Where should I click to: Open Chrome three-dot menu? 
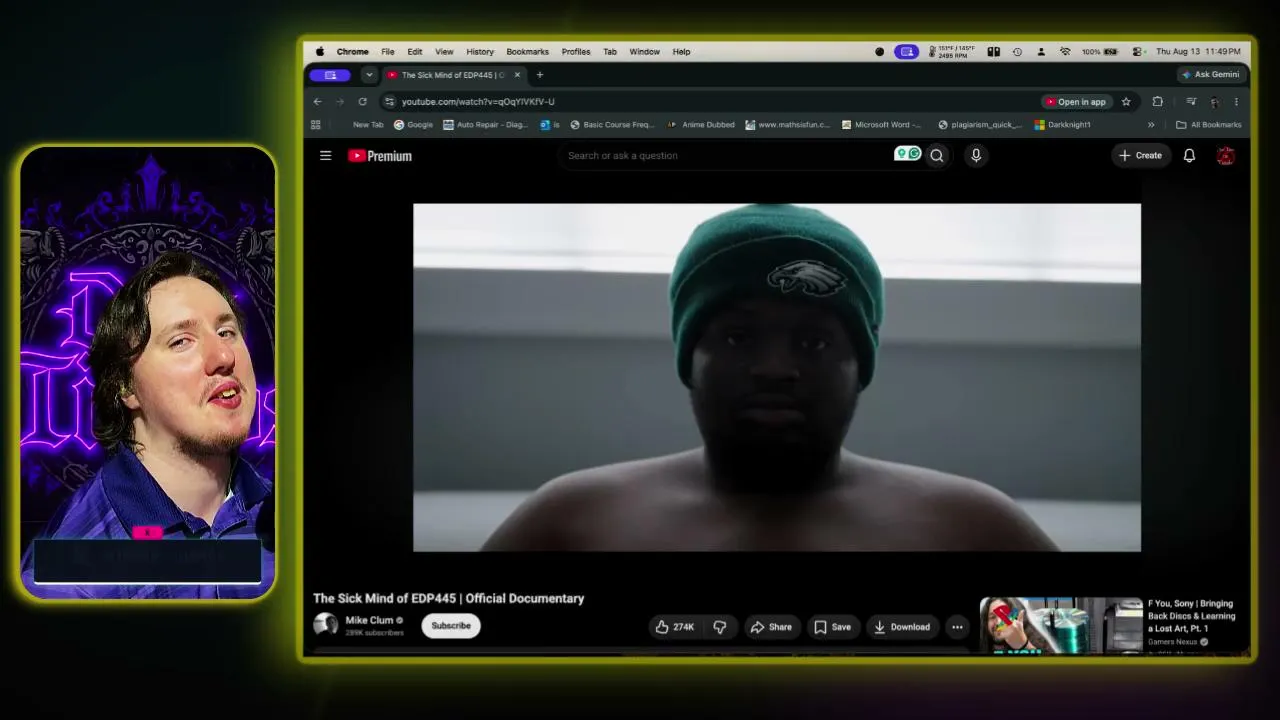pyautogui.click(x=1236, y=101)
